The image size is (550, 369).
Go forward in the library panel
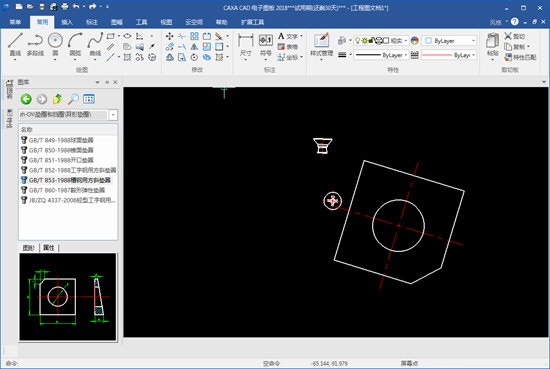(x=42, y=99)
